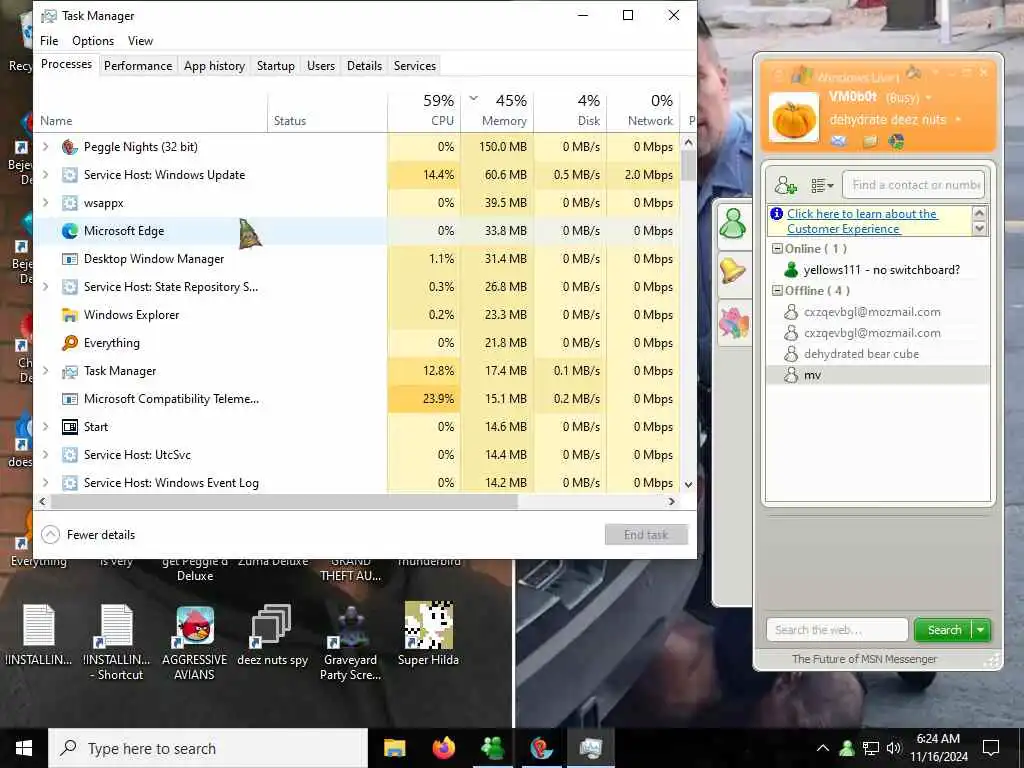Click the wsappx gear icon
This screenshot has width=1024, height=768.
[70, 202]
